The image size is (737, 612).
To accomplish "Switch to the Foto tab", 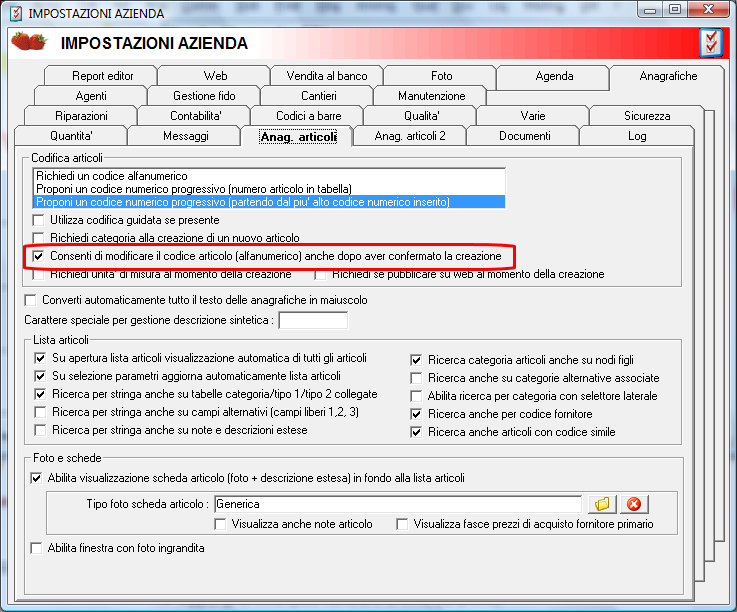I will click(x=440, y=76).
